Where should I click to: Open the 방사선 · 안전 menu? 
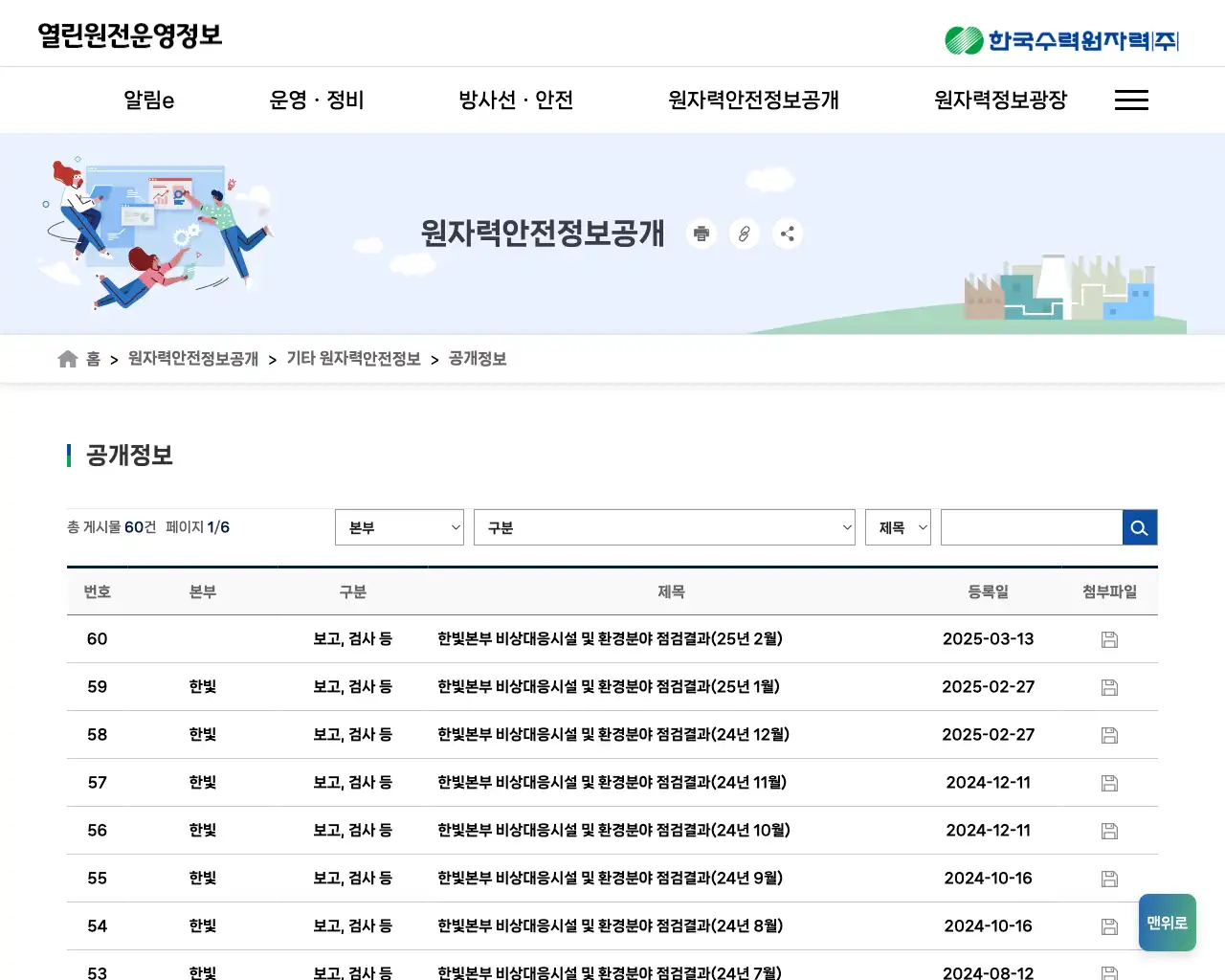point(516,100)
